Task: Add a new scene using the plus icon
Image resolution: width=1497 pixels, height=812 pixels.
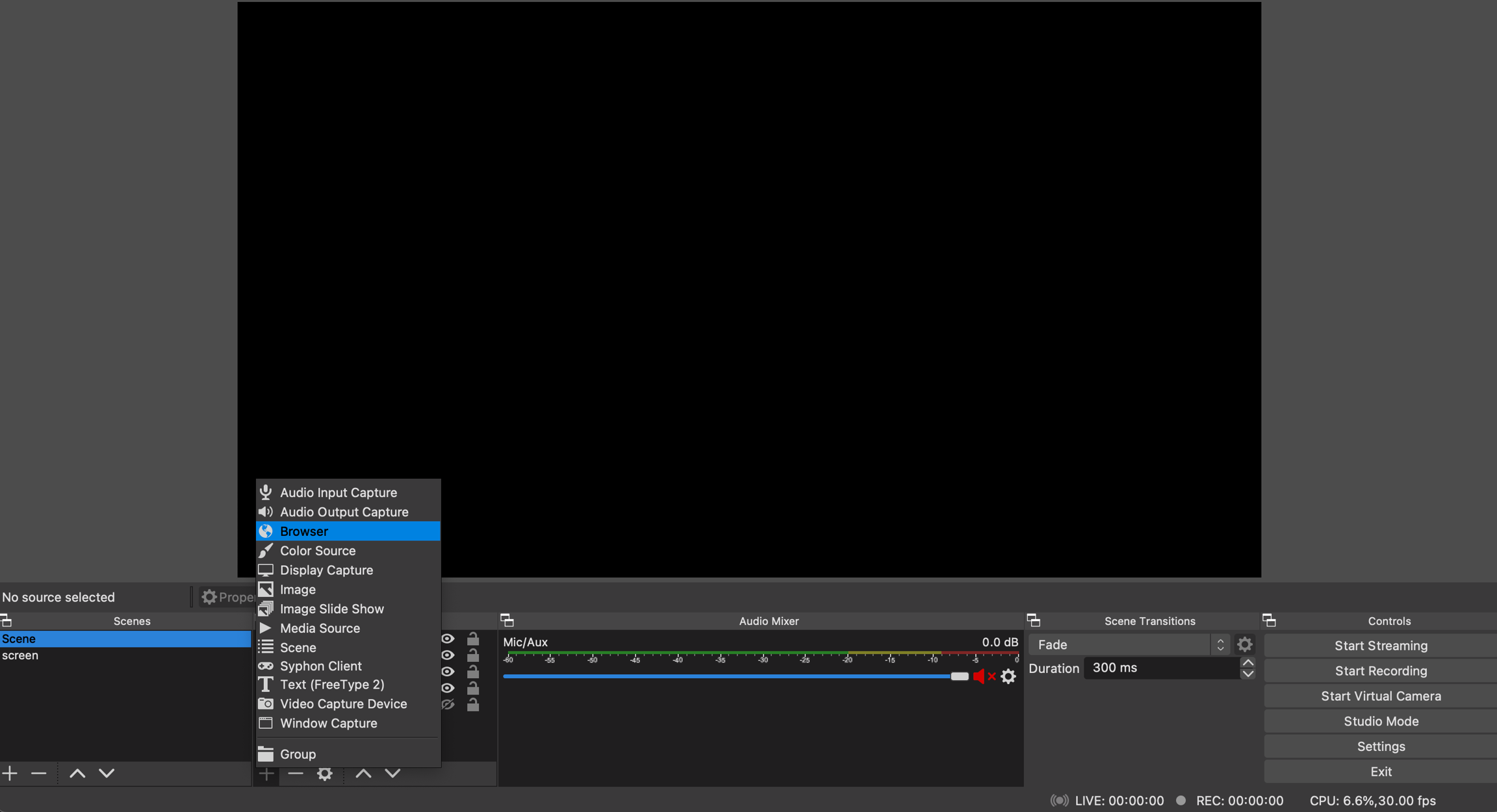Action: [x=10, y=773]
